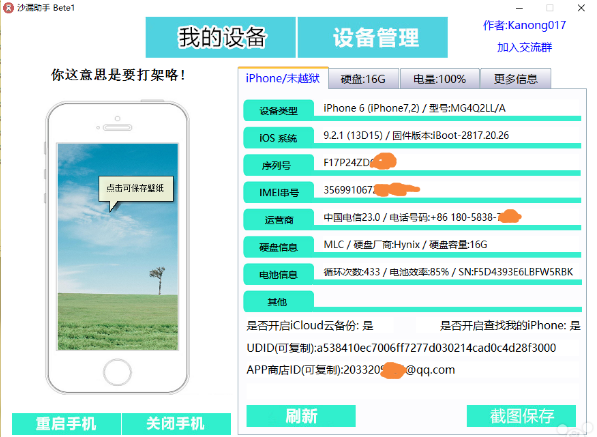Click the 硬盘信息 label
Viewport: 597px width, 437px height.
pos(279,247)
